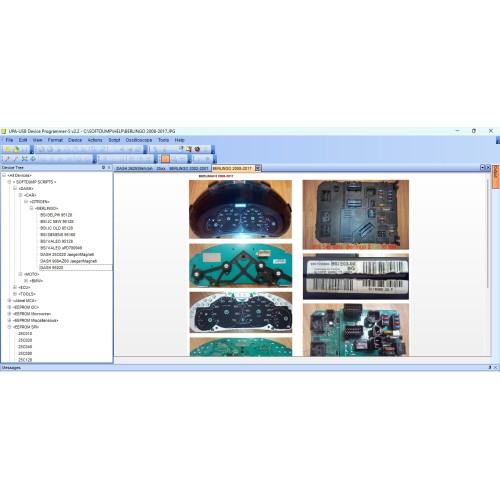Expand the ECU tree node
The width and height of the screenshot is (500, 500).
[15, 287]
